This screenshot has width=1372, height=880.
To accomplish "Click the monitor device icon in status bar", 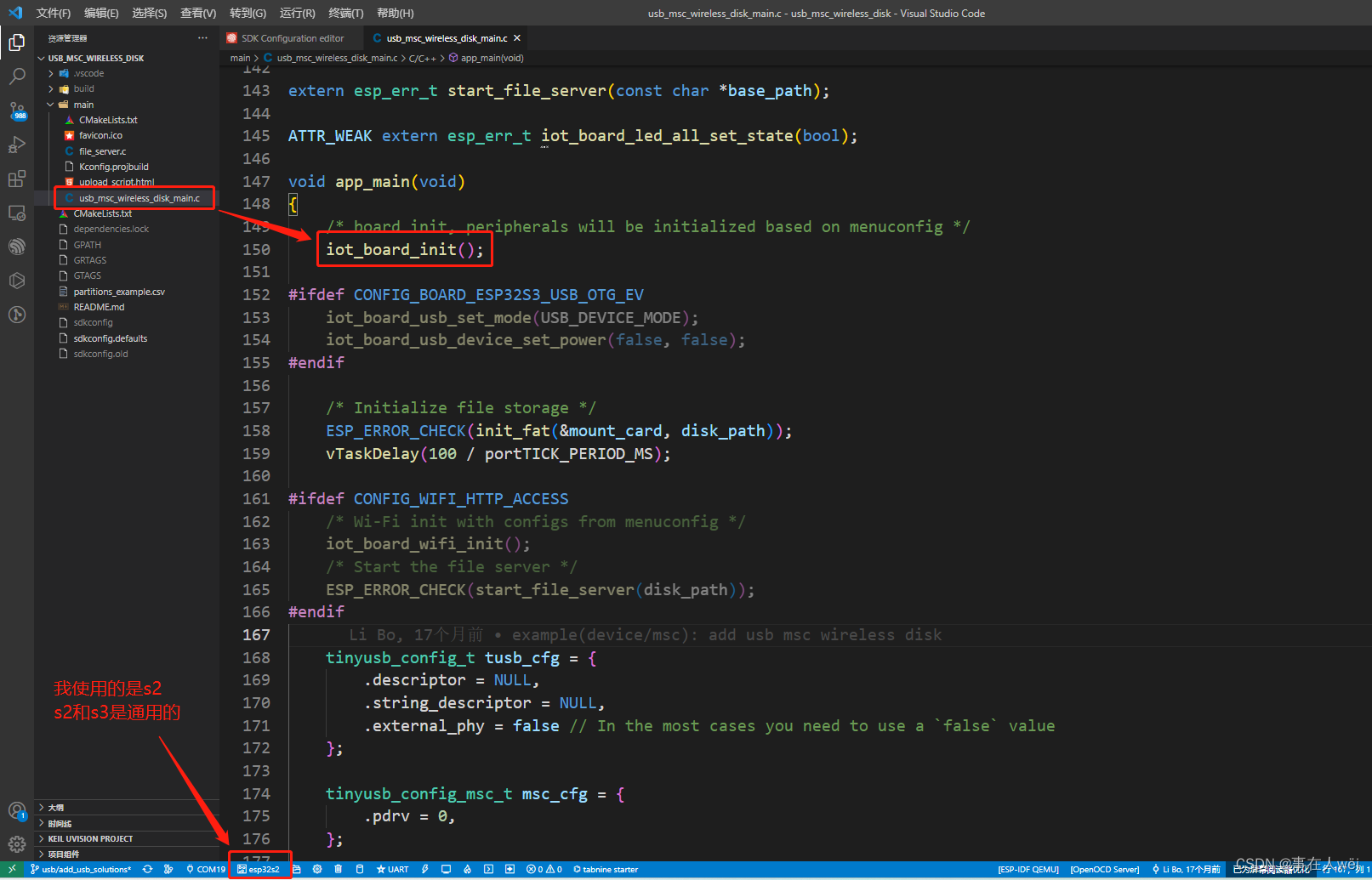I will [x=446, y=869].
